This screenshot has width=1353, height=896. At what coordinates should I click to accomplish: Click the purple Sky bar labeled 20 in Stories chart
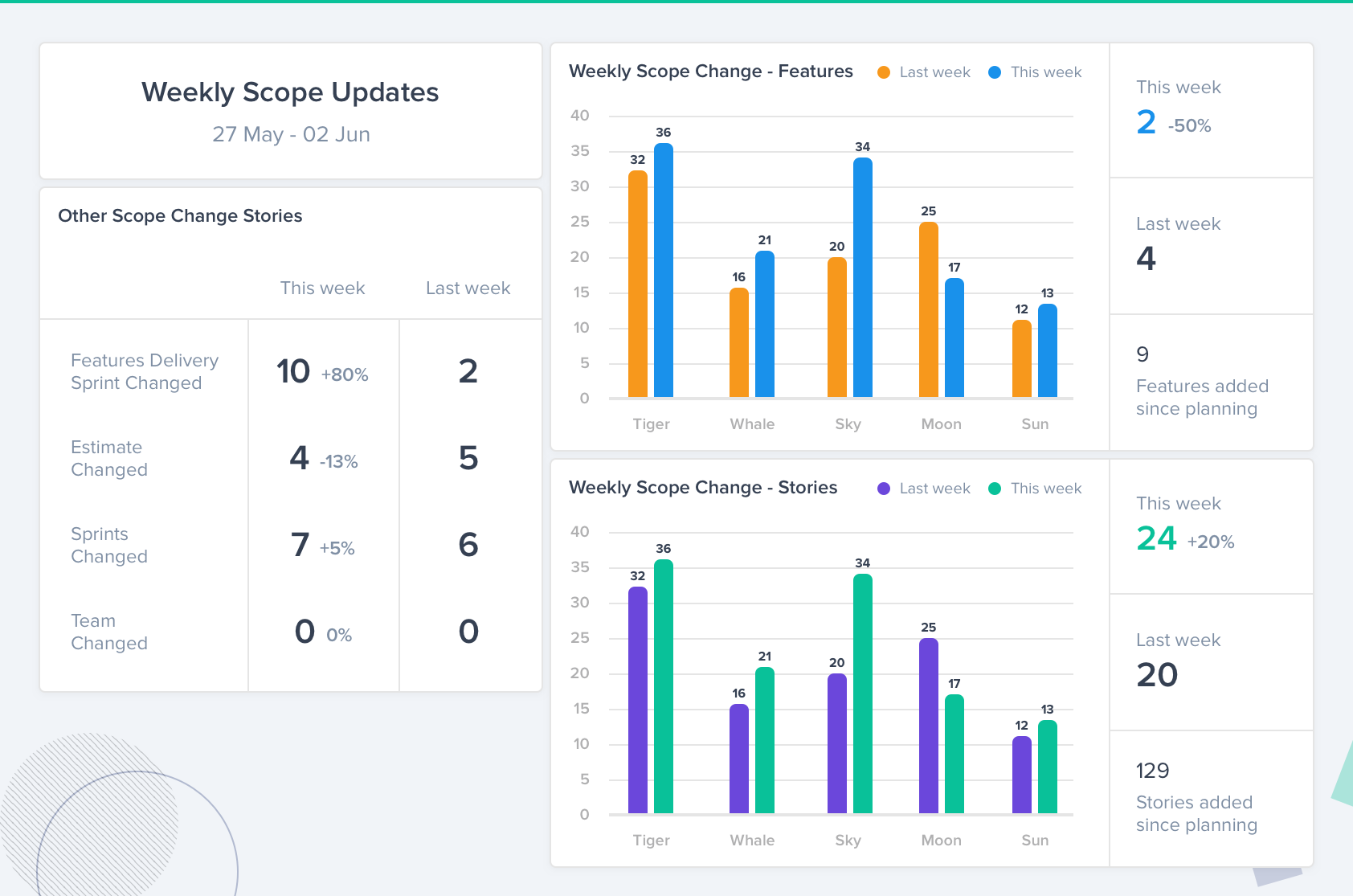tap(837, 743)
